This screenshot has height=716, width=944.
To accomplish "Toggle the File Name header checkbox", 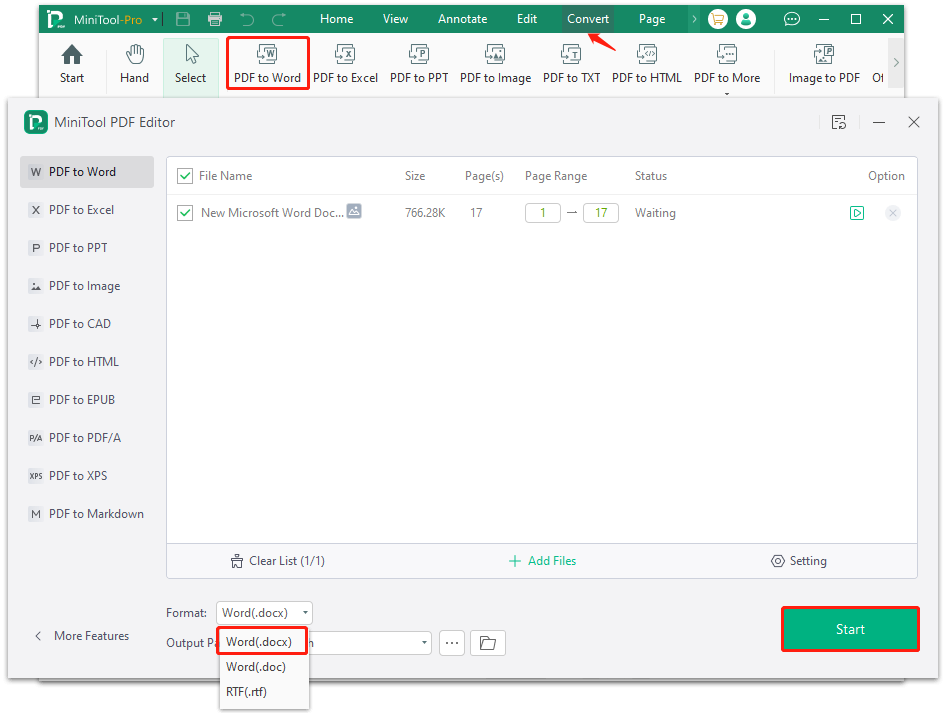I will tap(185, 176).
